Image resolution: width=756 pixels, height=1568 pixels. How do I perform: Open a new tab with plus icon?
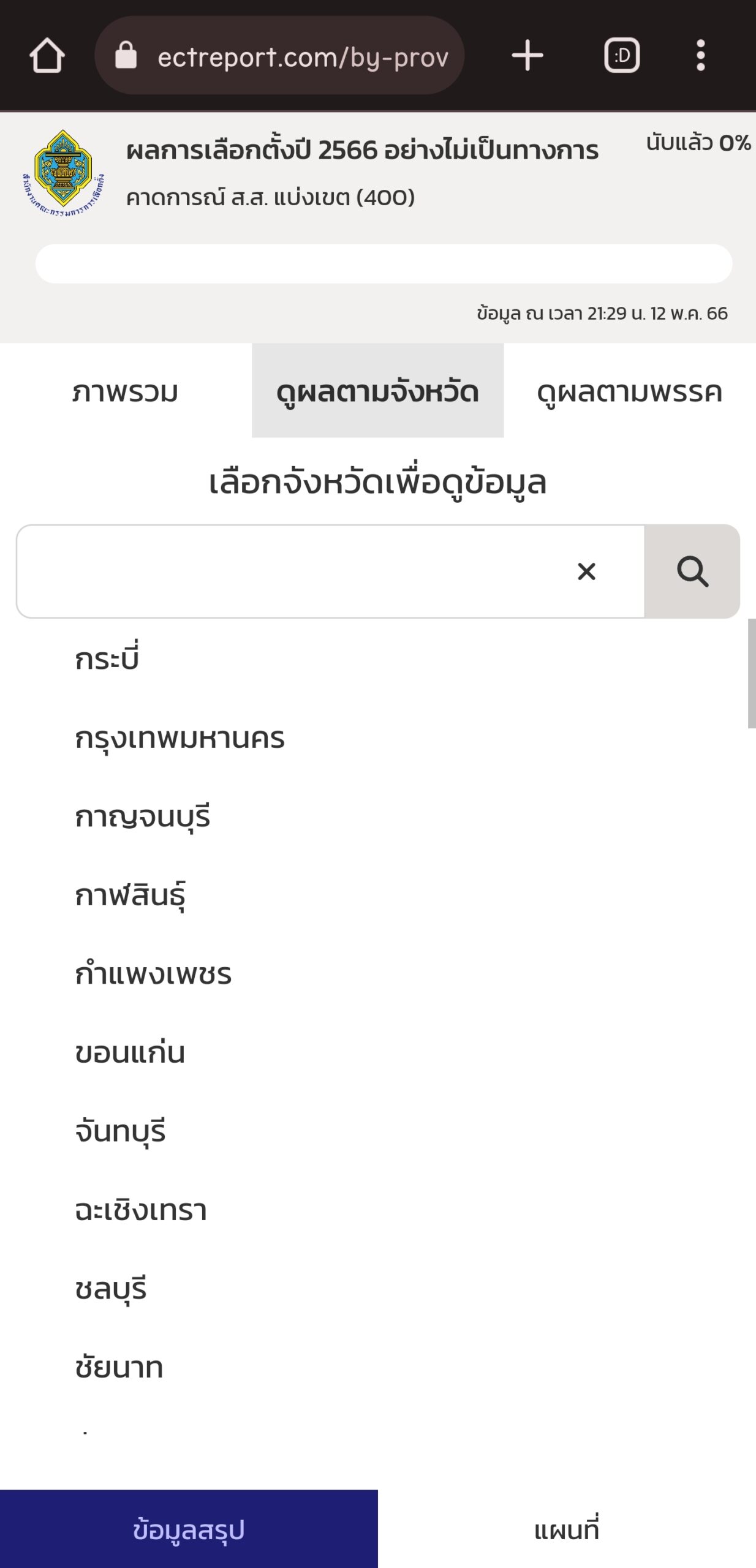527,56
